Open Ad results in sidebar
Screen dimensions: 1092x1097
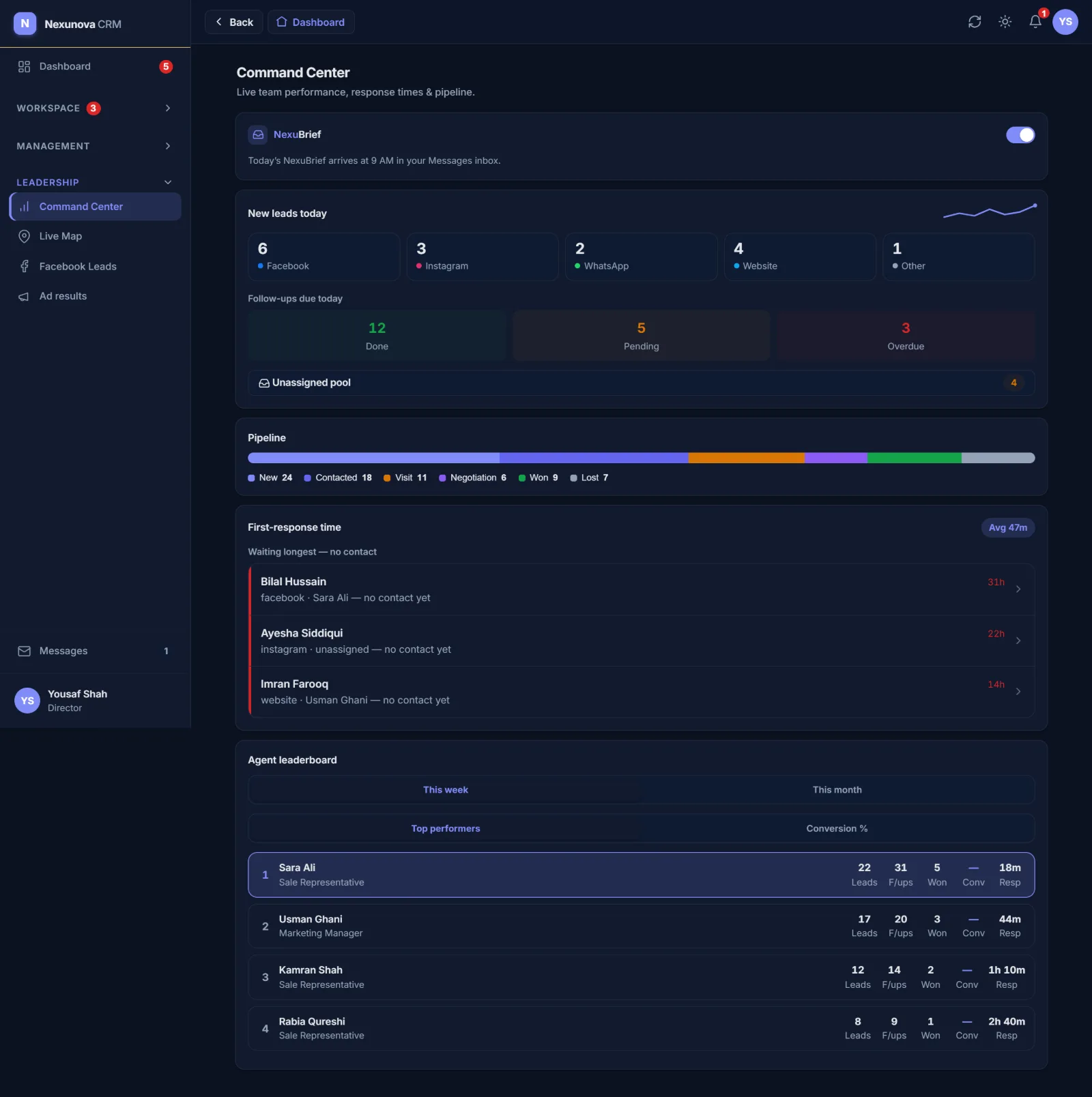95,296
